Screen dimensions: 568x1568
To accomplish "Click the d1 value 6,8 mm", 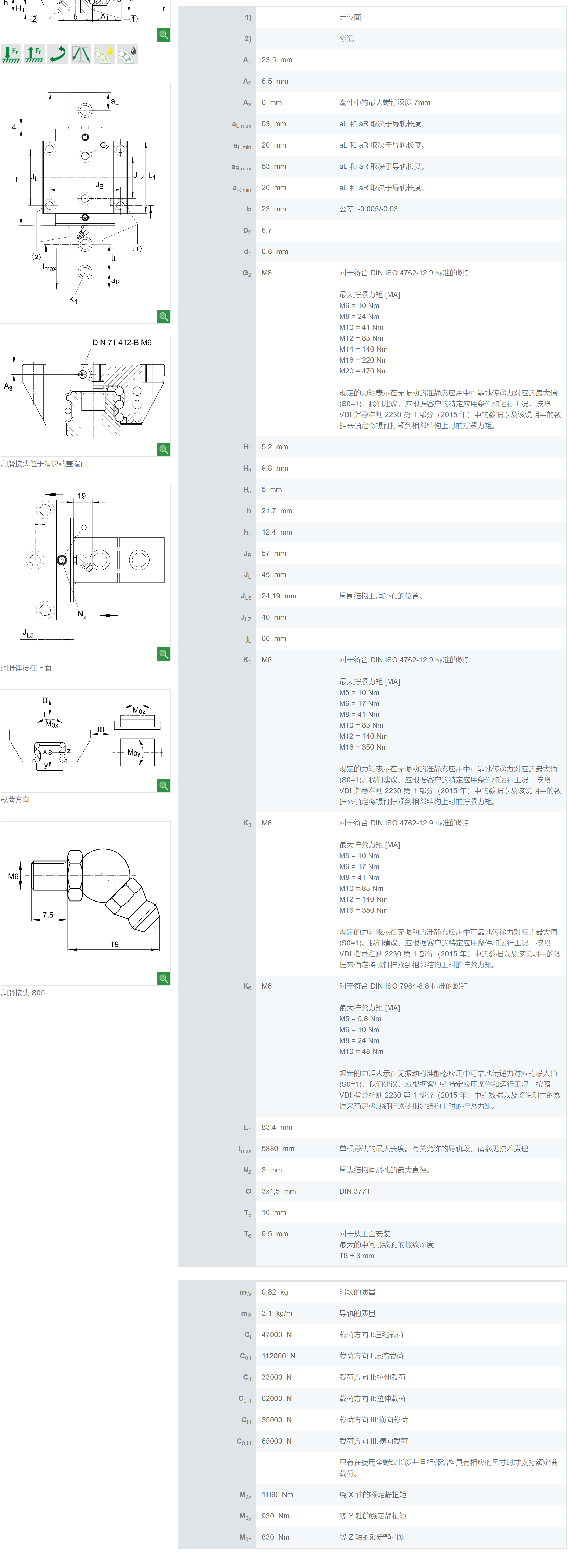I will (x=275, y=252).
